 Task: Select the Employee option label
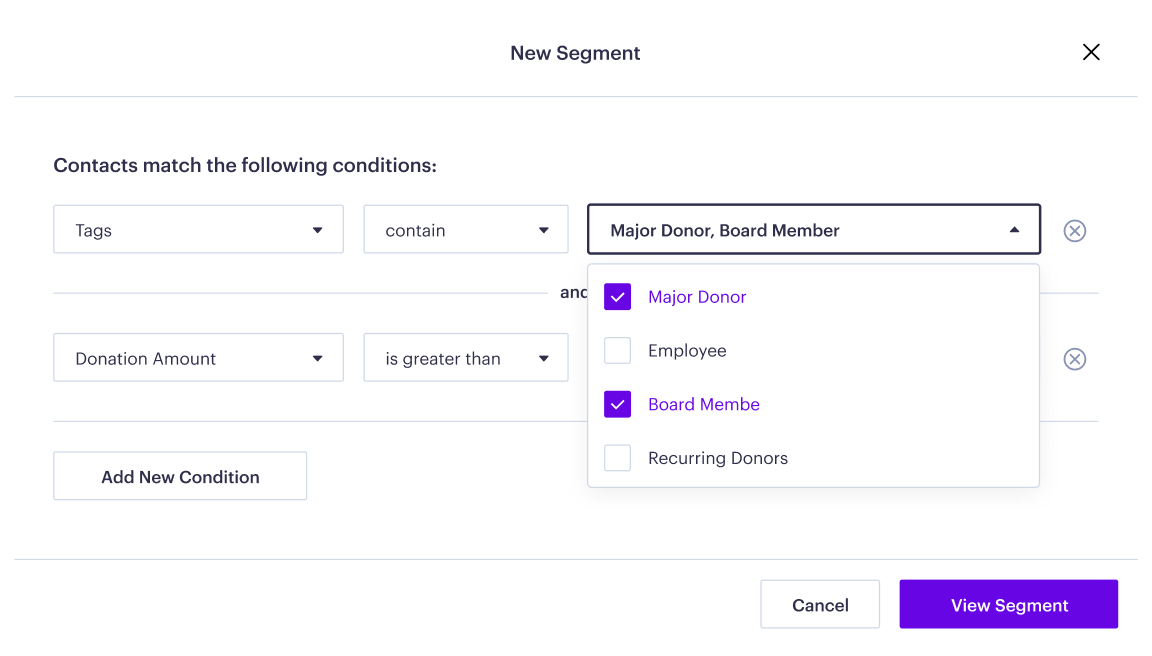(x=687, y=351)
